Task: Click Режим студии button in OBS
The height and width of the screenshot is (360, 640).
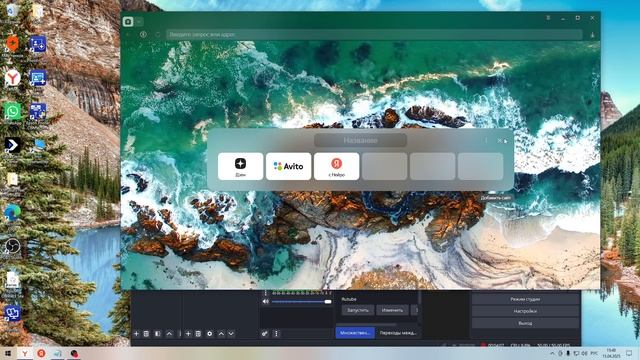Action: (x=525, y=299)
